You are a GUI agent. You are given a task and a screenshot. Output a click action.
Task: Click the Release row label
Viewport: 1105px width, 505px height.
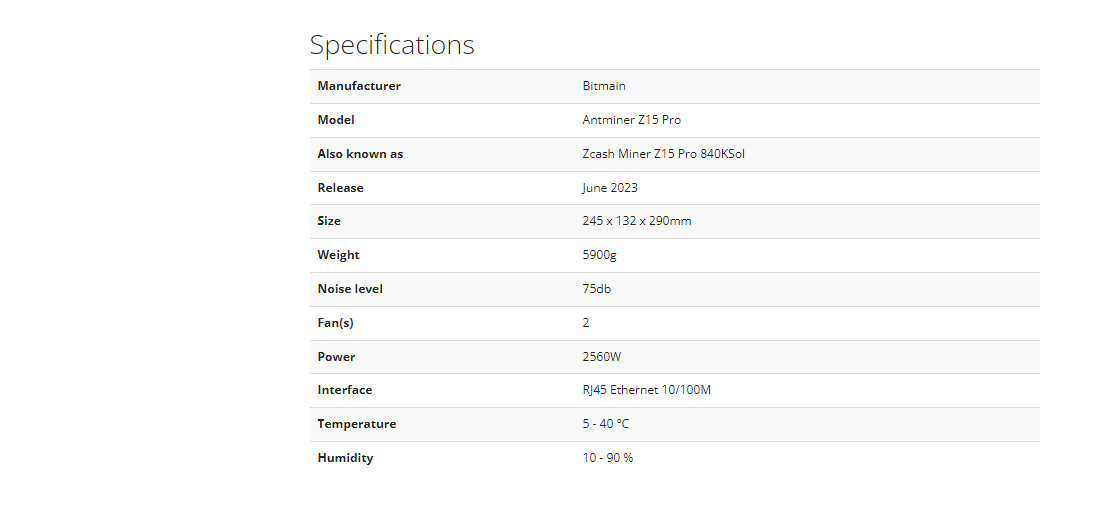click(340, 188)
